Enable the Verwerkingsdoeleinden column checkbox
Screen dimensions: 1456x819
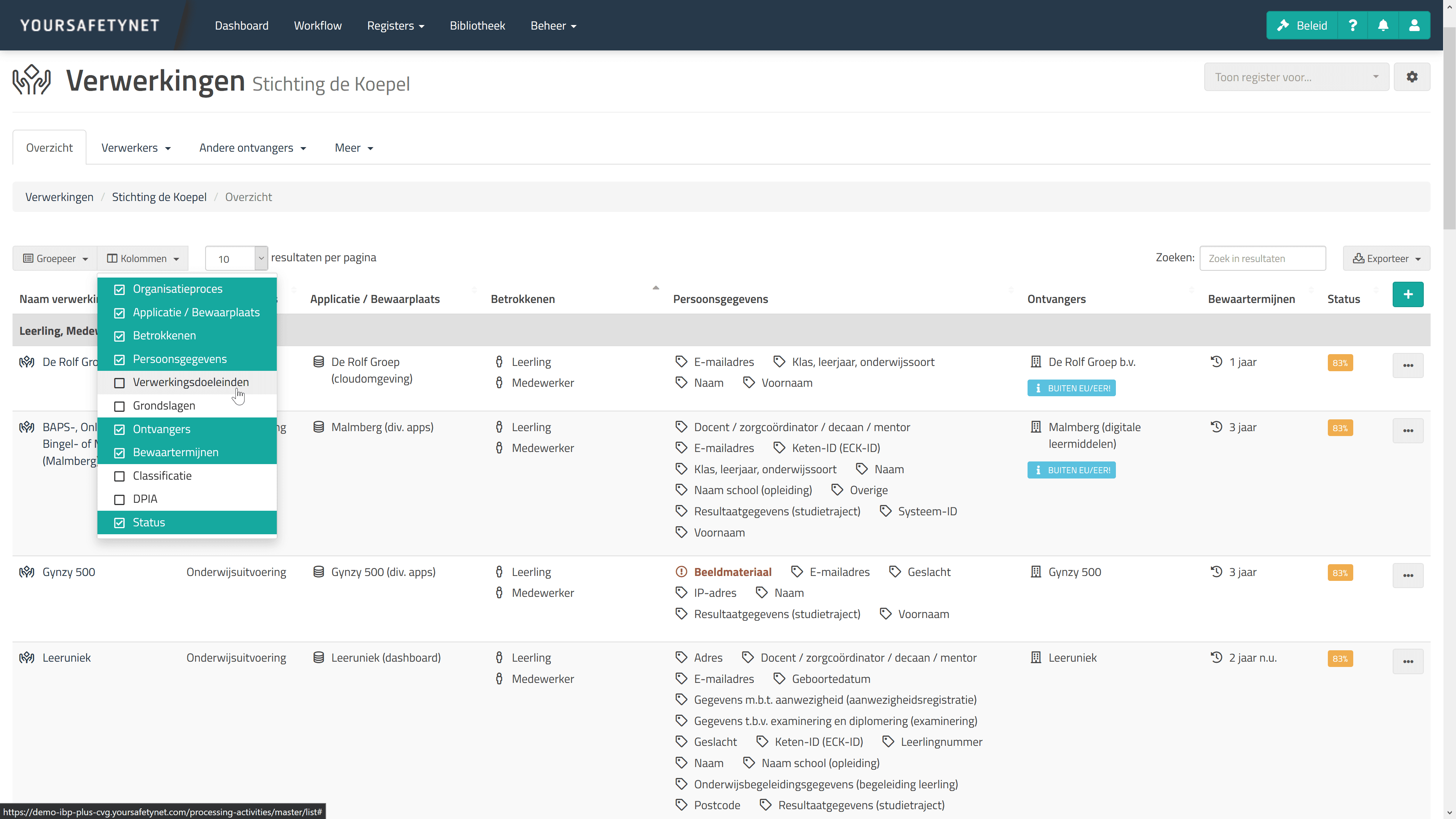click(x=119, y=383)
